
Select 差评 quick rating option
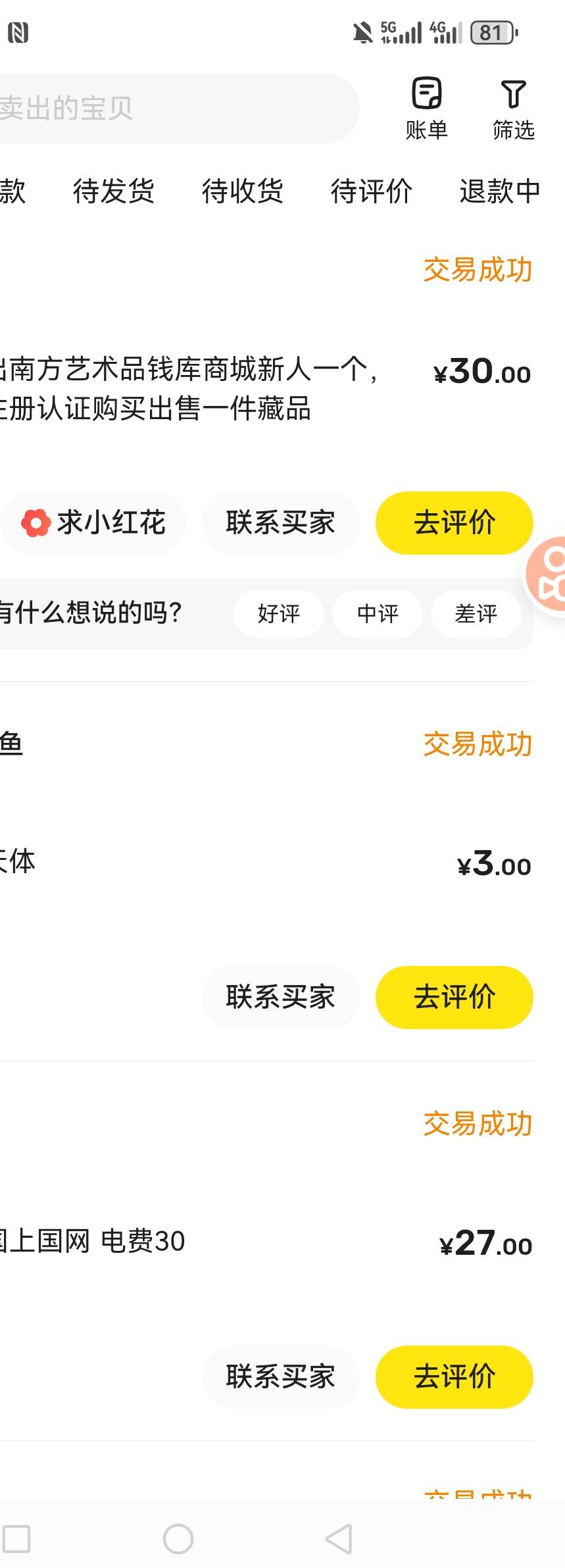tap(476, 614)
